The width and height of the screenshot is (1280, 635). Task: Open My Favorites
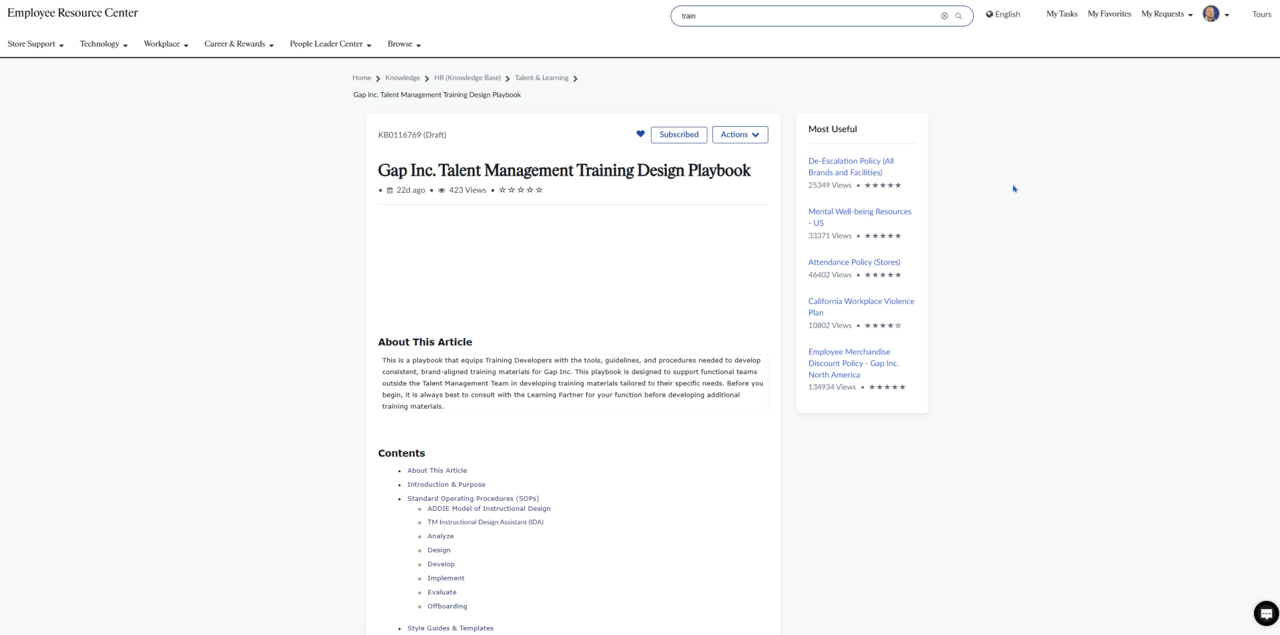click(1109, 14)
